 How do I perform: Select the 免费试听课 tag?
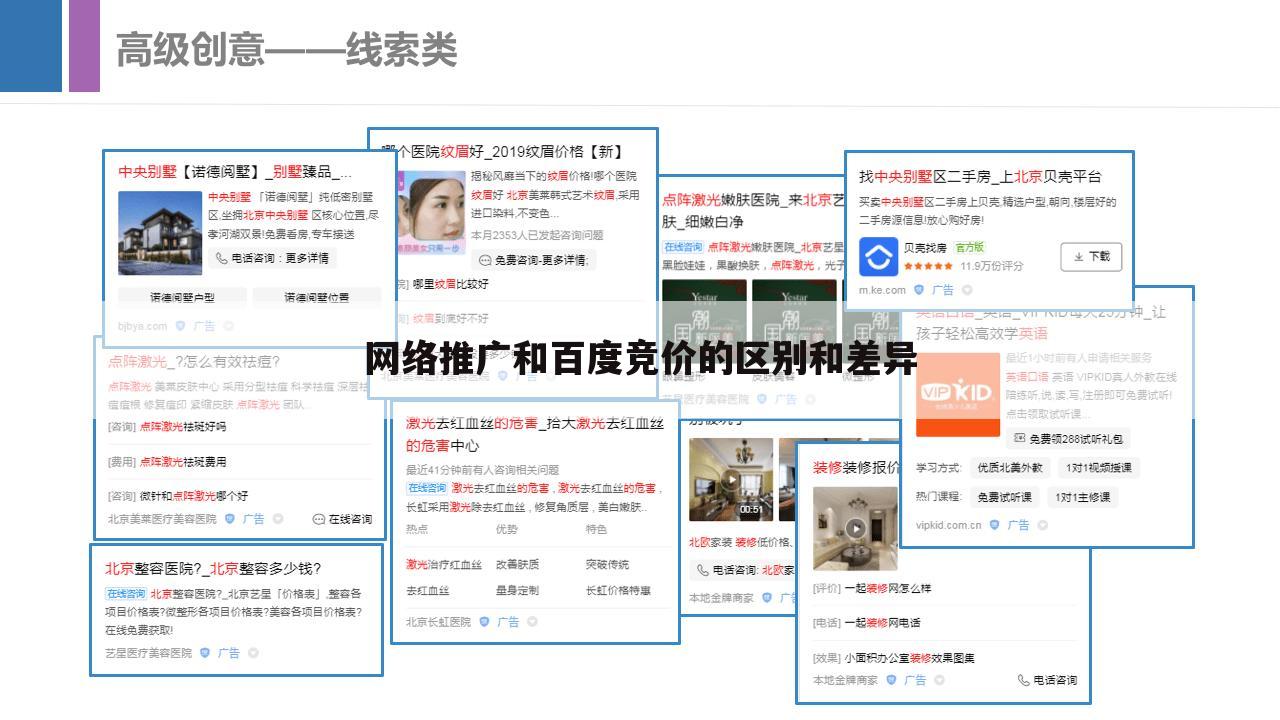click(x=1004, y=497)
